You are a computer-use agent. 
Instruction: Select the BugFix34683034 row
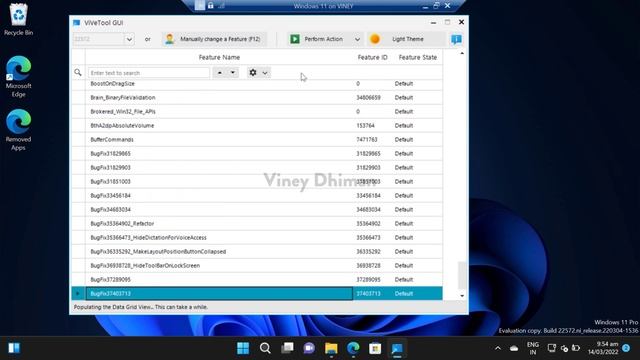point(257,209)
